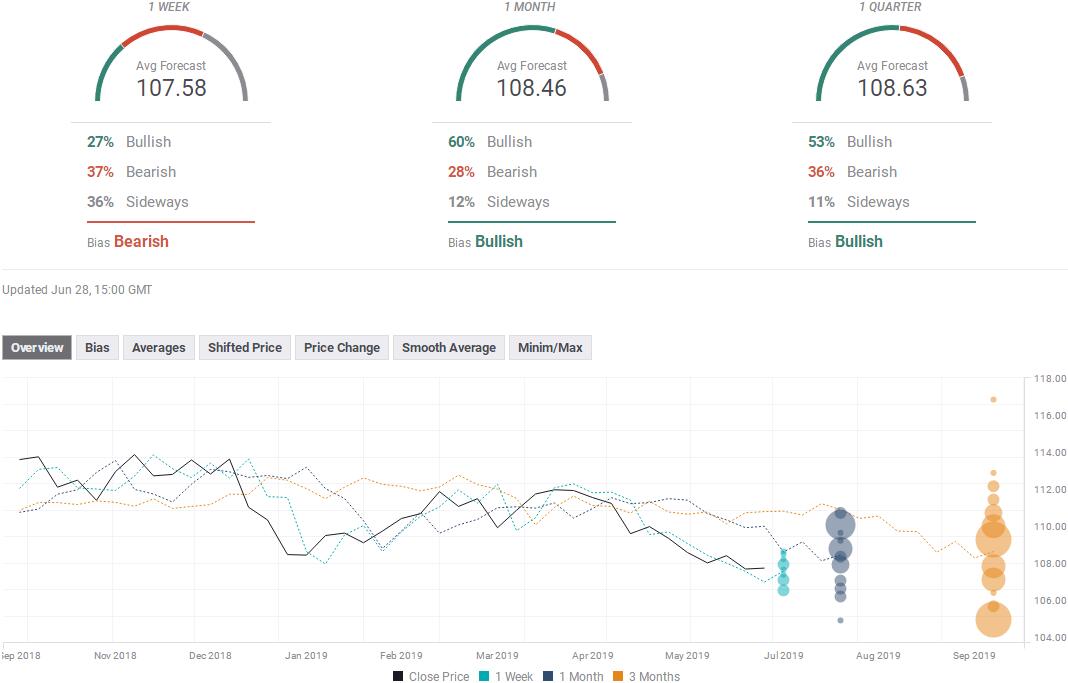Select the Overview chart tab
This screenshot has height=683, width=1068.
coord(37,348)
